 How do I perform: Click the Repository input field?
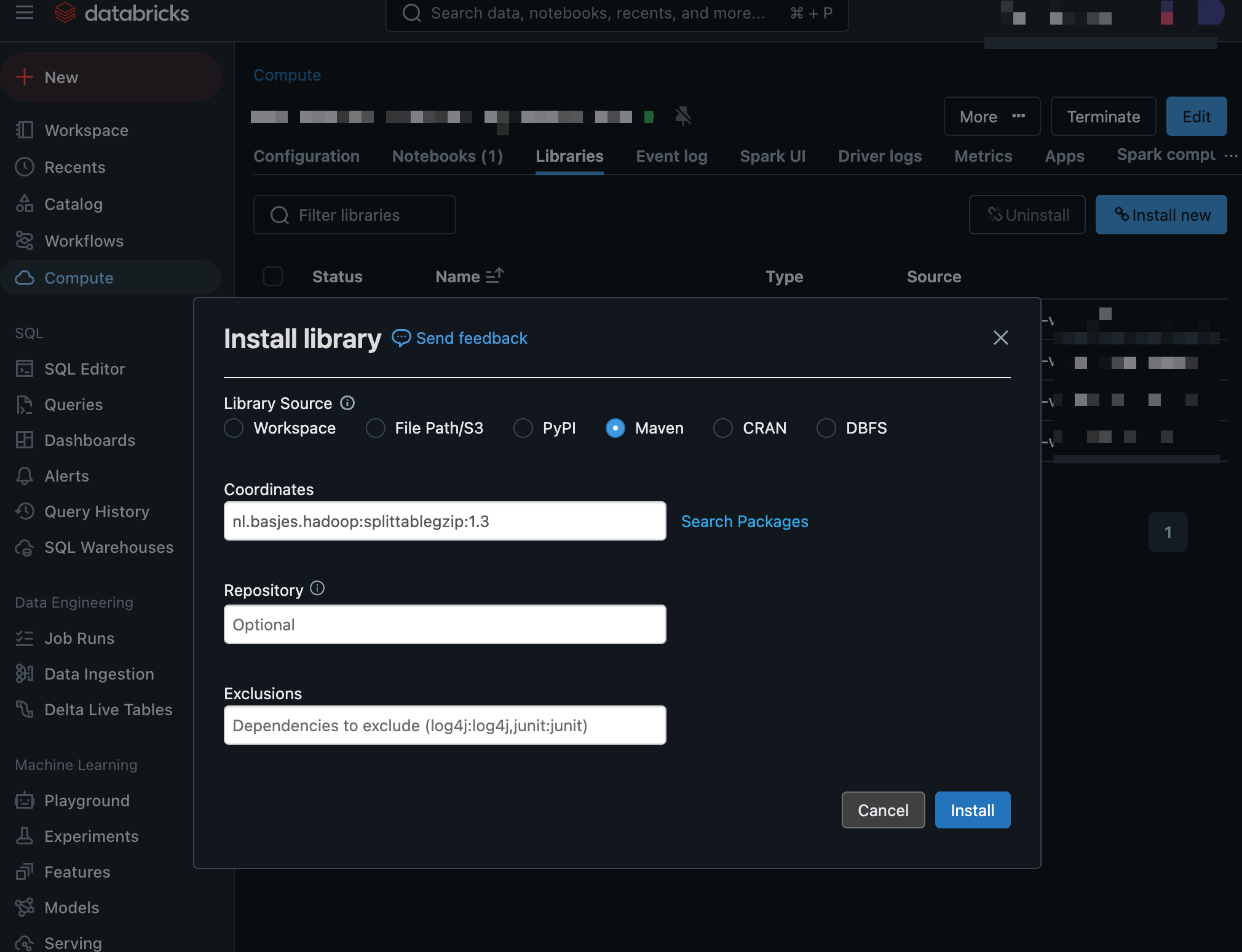pyautogui.click(x=445, y=624)
